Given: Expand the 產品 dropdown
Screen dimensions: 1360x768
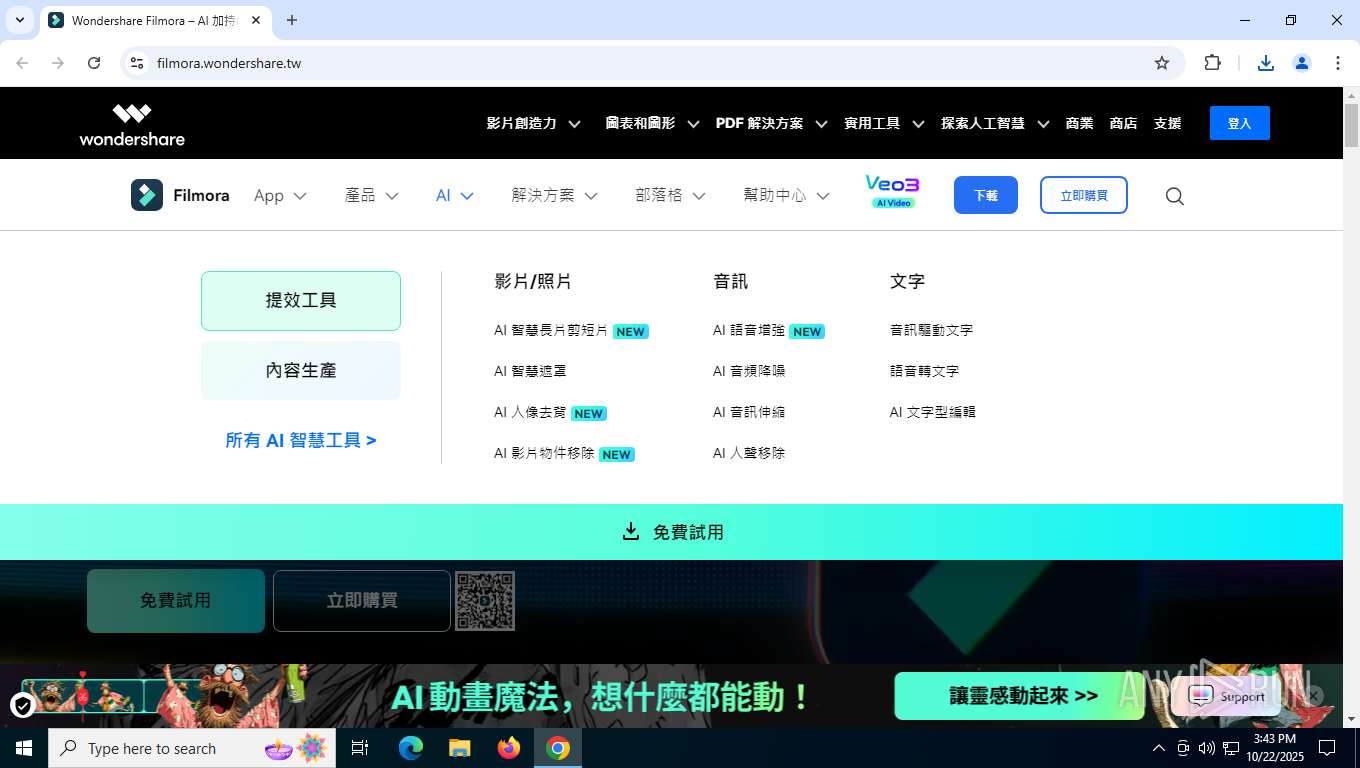Looking at the screenshot, I should [x=372, y=196].
